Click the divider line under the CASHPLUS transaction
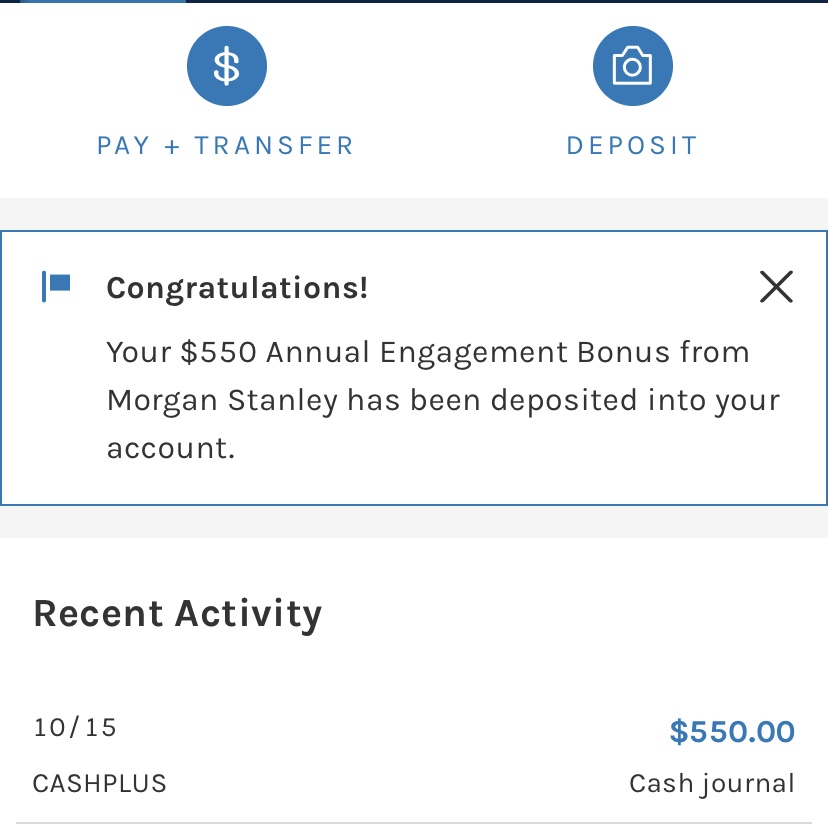 (x=414, y=823)
